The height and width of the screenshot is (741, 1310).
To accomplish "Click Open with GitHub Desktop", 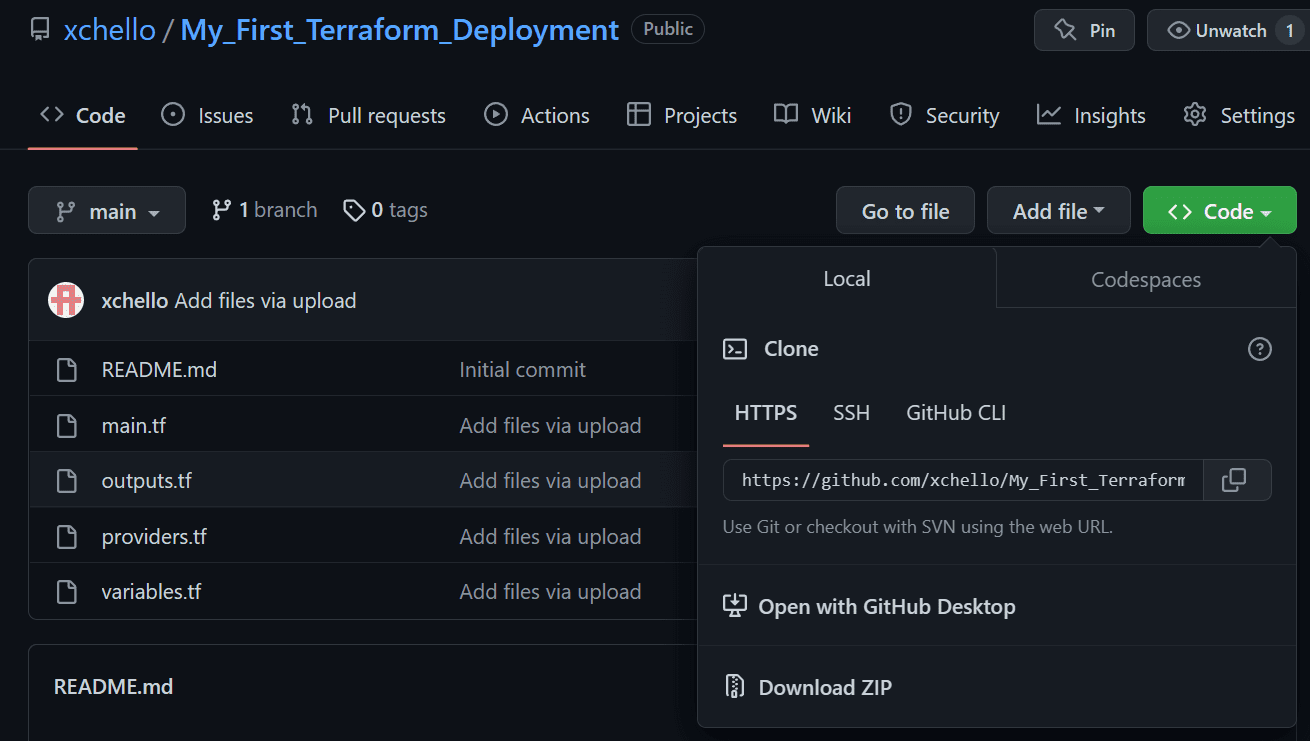I will pos(869,606).
